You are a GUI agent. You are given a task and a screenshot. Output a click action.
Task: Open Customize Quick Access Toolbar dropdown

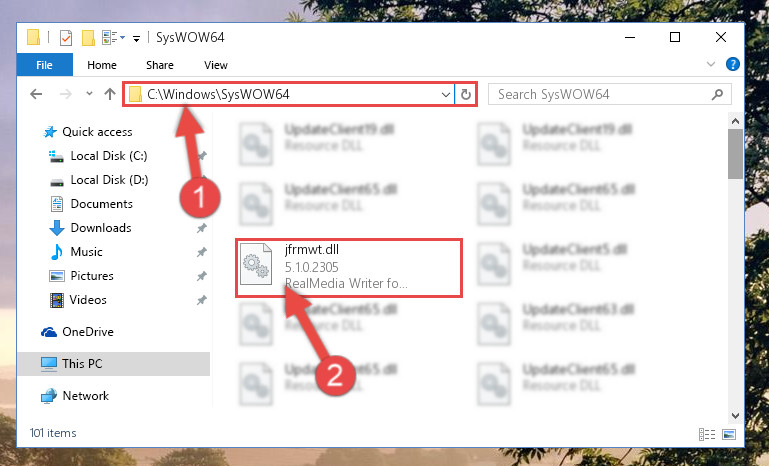point(137,38)
